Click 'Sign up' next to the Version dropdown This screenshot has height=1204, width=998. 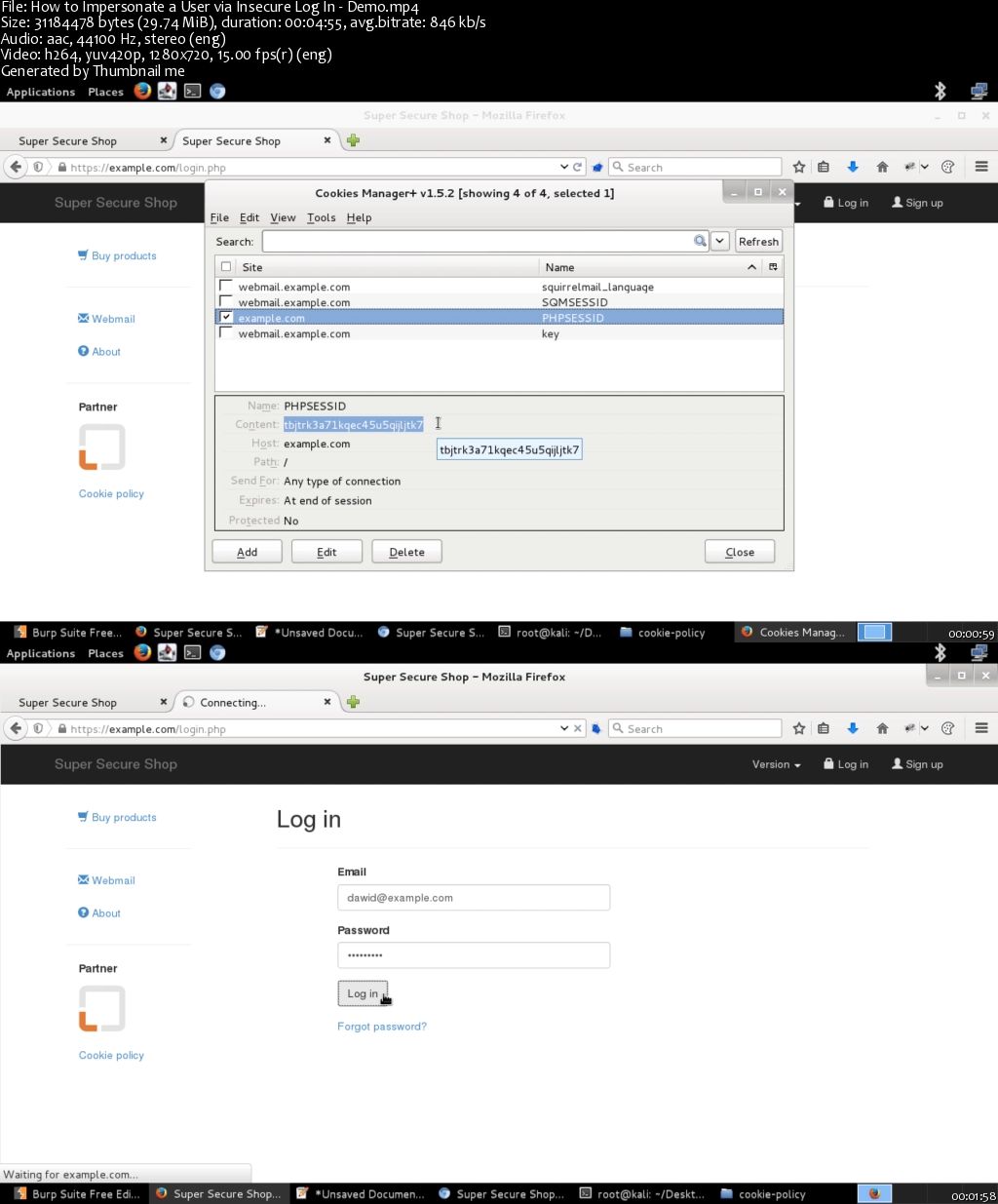918,764
